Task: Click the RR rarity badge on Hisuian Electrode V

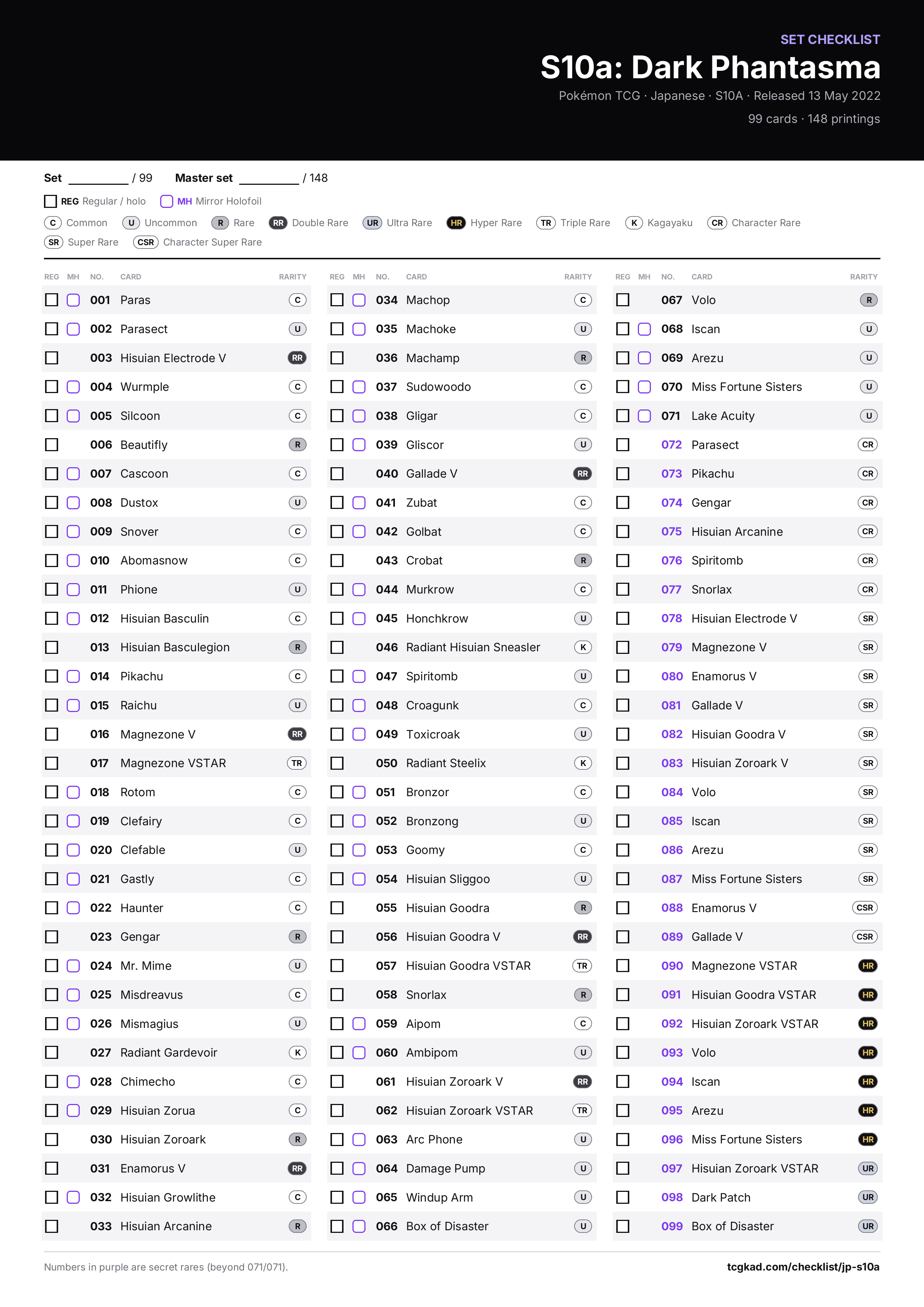Action: [x=297, y=358]
